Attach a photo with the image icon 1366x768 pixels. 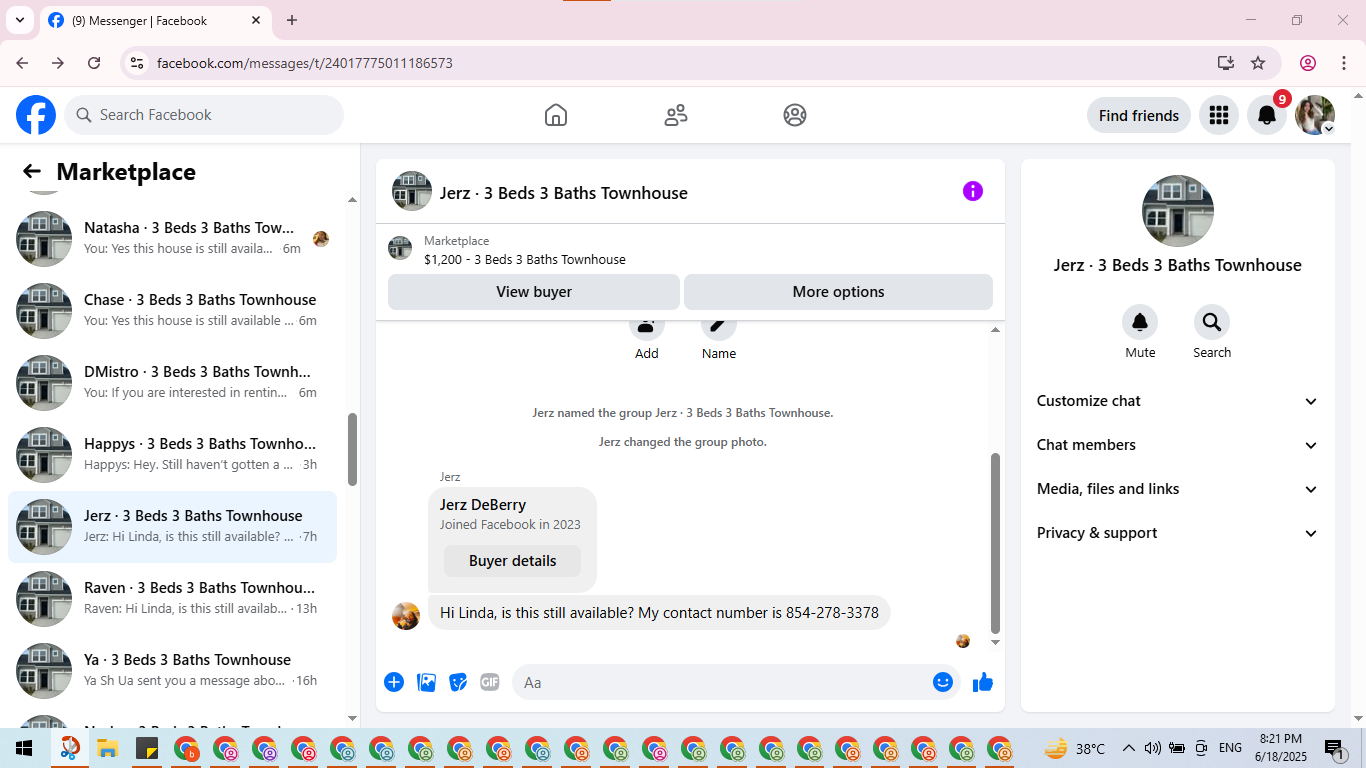[x=427, y=682]
